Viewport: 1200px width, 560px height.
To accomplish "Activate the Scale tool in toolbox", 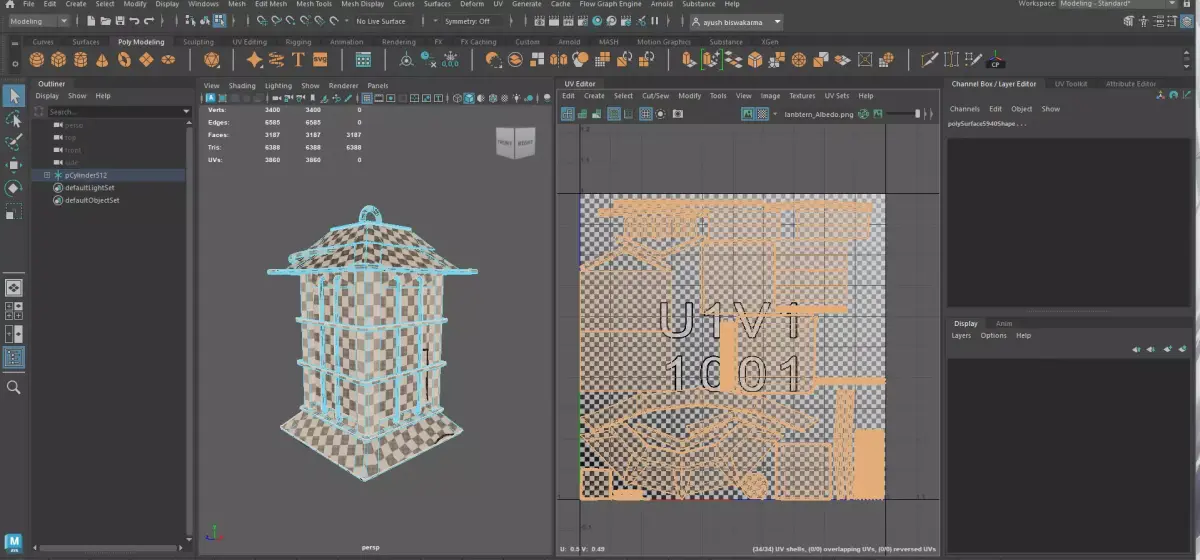I will click(14, 211).
